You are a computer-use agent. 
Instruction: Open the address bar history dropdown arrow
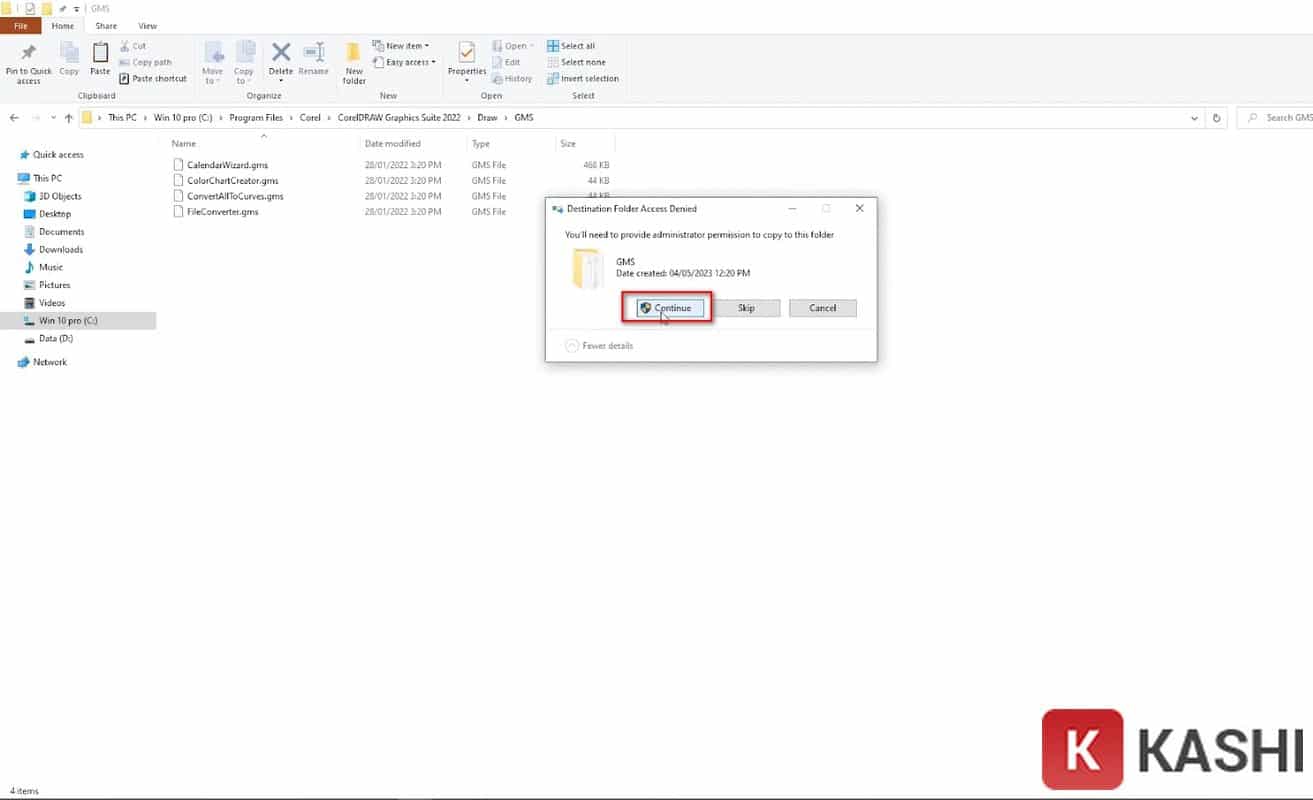(x=1194, y=118)
